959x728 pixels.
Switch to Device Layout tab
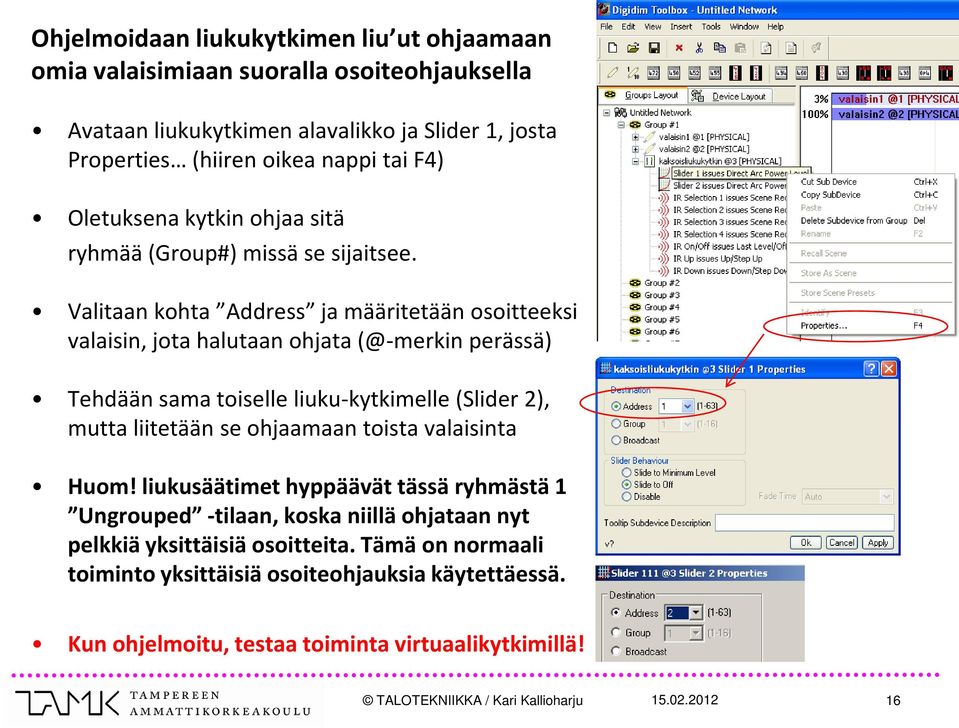[x=731, y=96]
